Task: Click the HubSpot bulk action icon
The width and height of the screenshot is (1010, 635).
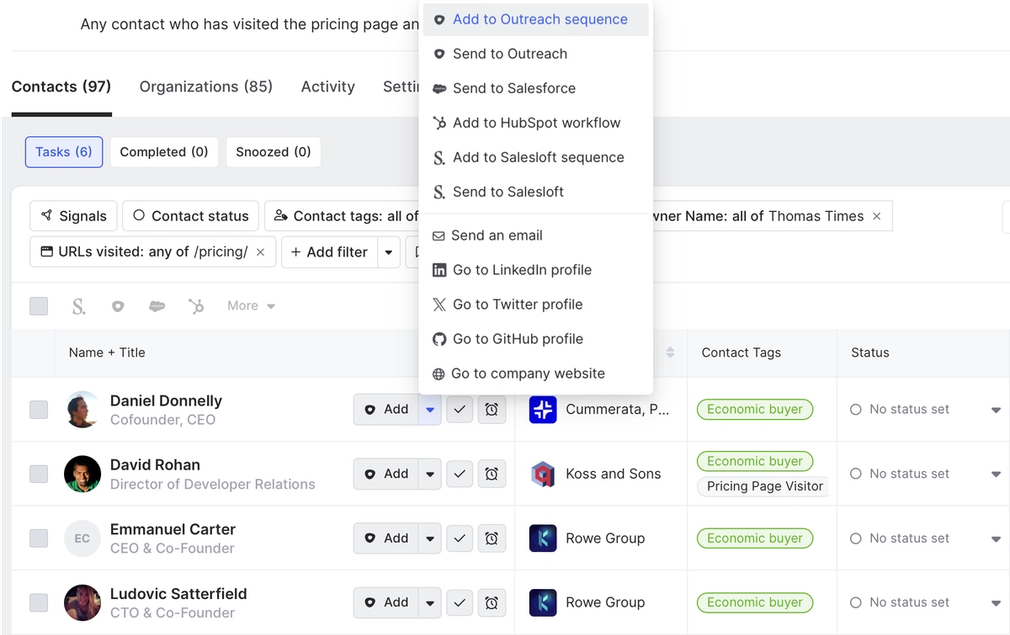Action: pos(196,306)
